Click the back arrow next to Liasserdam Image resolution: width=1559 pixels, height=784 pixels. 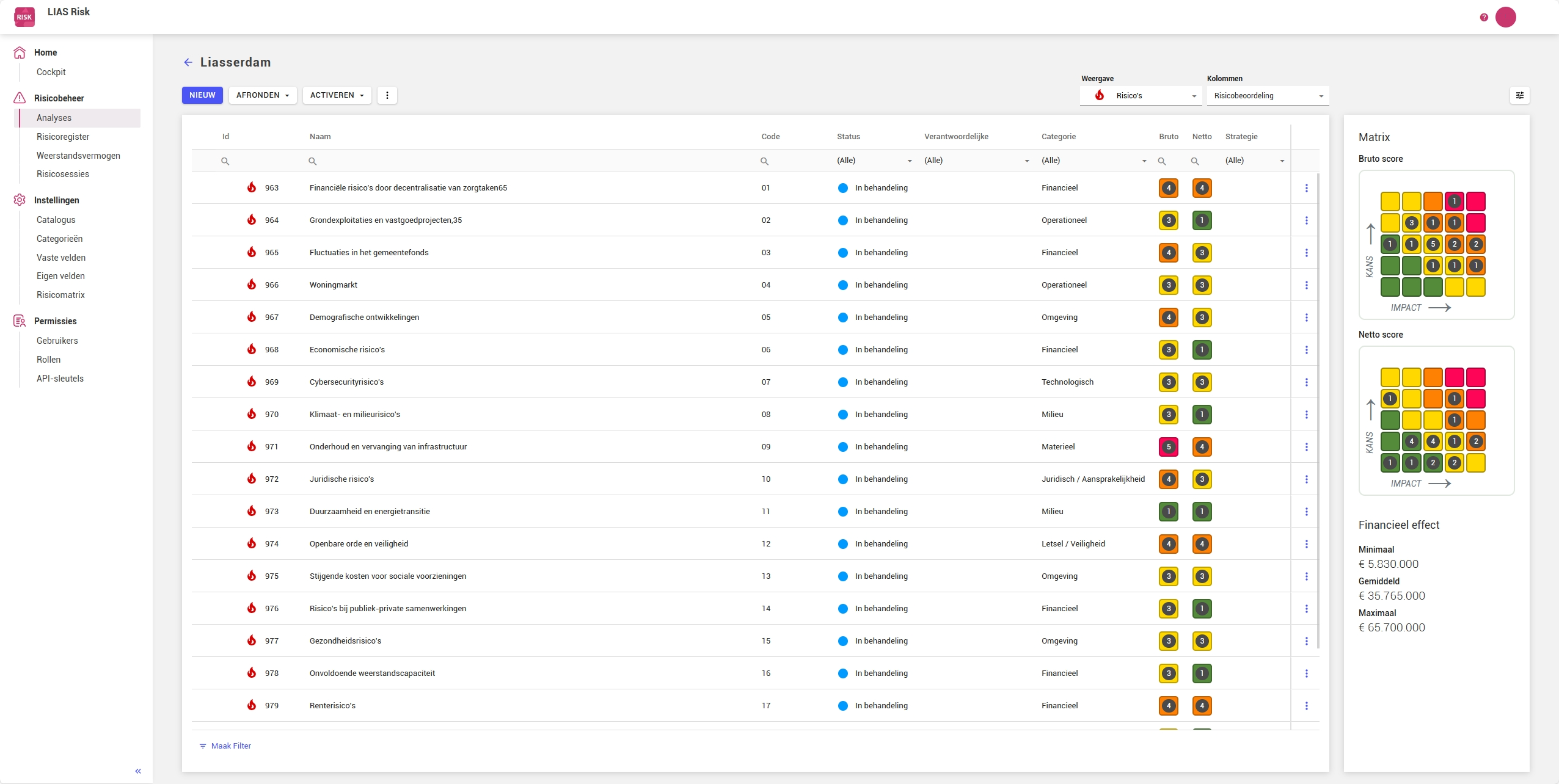pyautogui.click(x=188, y=62)
